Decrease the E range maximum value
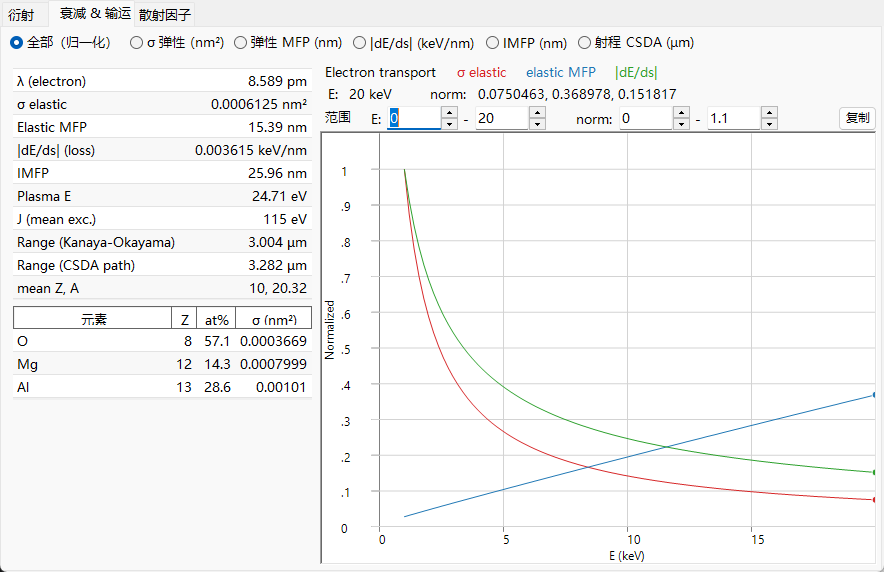This screenshot has width=884, height=572. tap(537, 124)
